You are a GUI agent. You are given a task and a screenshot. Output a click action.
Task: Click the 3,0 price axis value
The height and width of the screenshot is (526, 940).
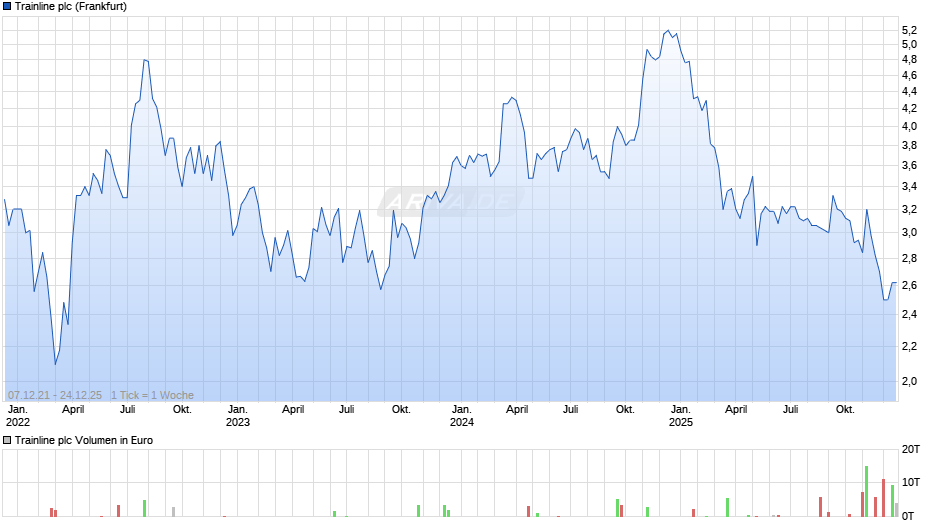pyautogui.click(x=909, y=233)
